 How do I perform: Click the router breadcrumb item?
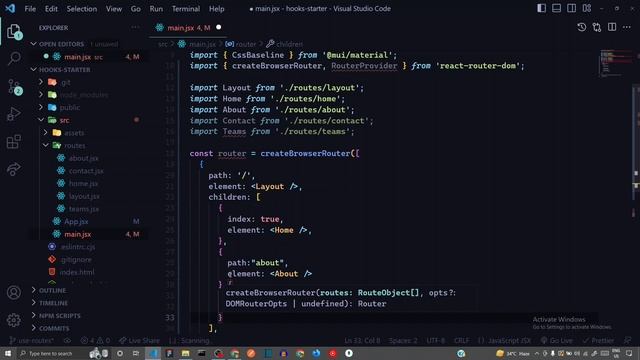pos(241,44)
